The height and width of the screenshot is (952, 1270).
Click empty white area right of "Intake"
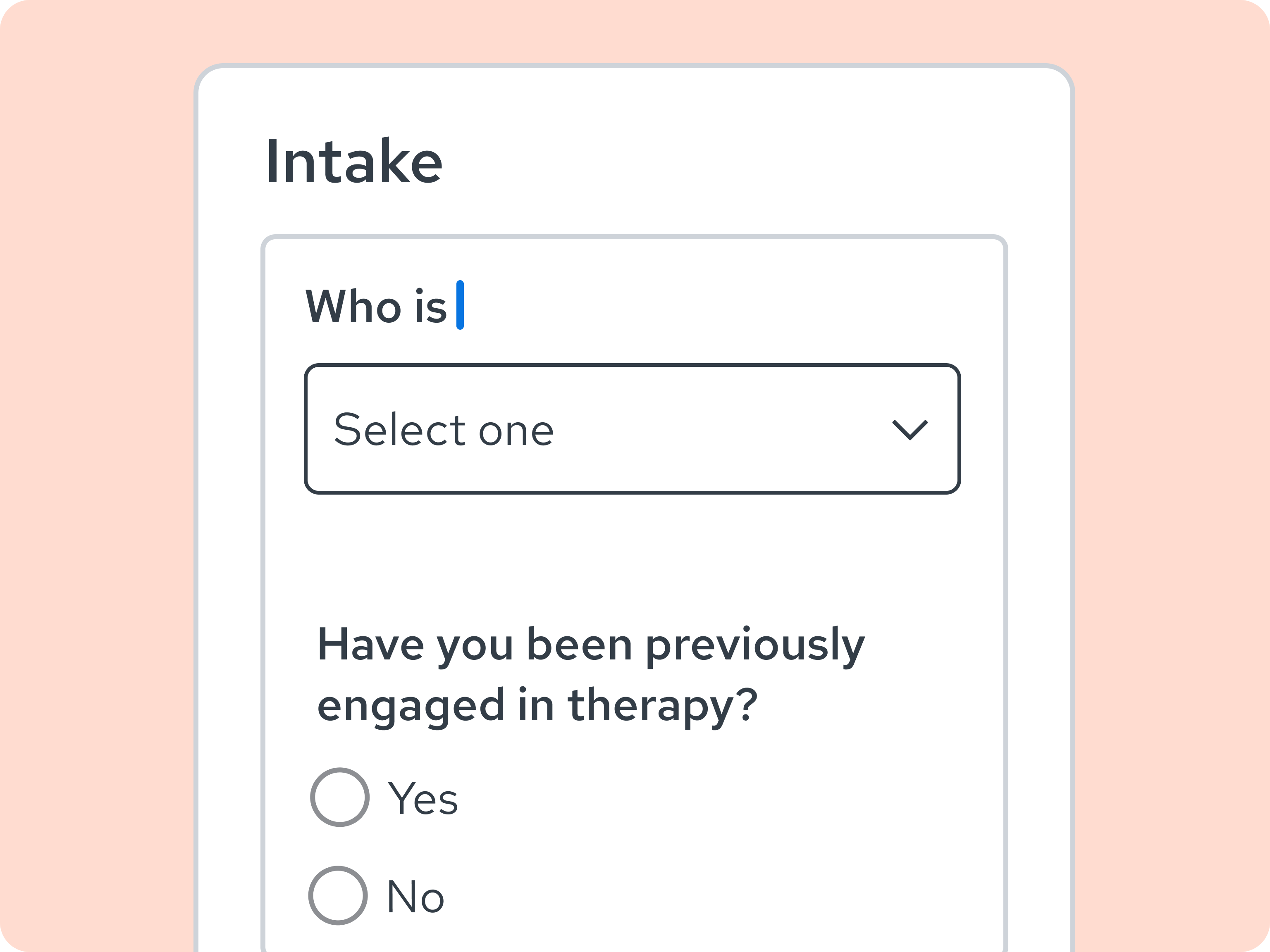click(746, 161)
